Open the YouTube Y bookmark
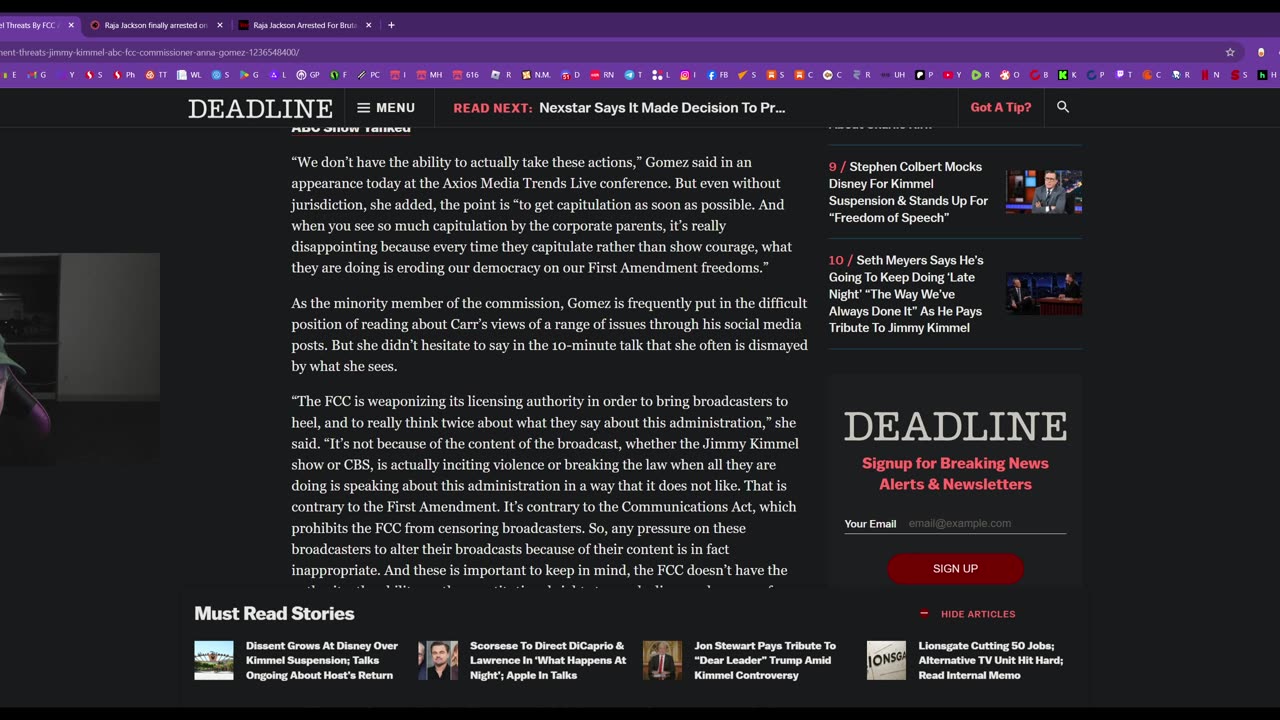Image resolution: width=1280 pixels, height=720 pixels. (x=954, y=75)
